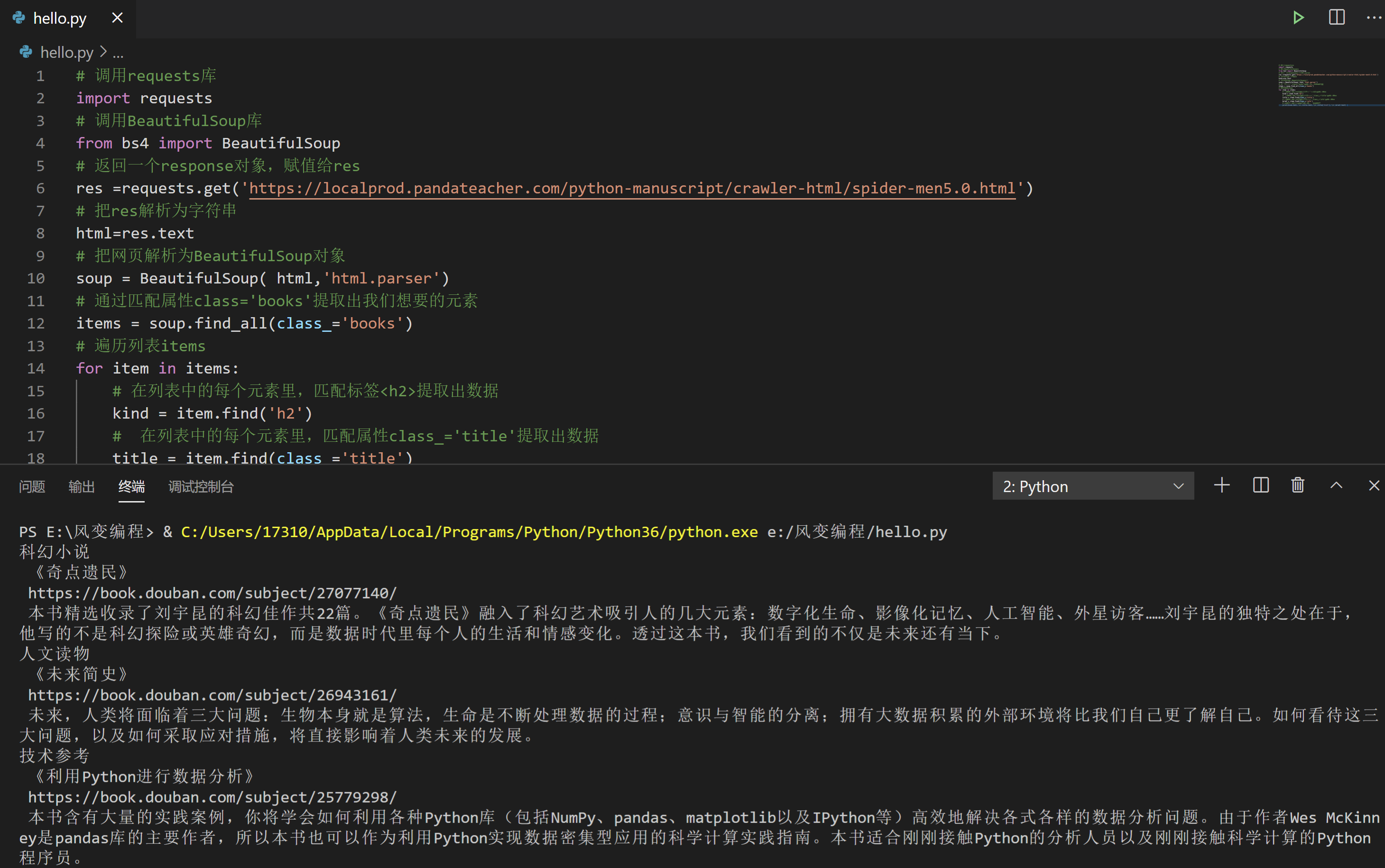Run the Python file with play icon

(1298, 18)
